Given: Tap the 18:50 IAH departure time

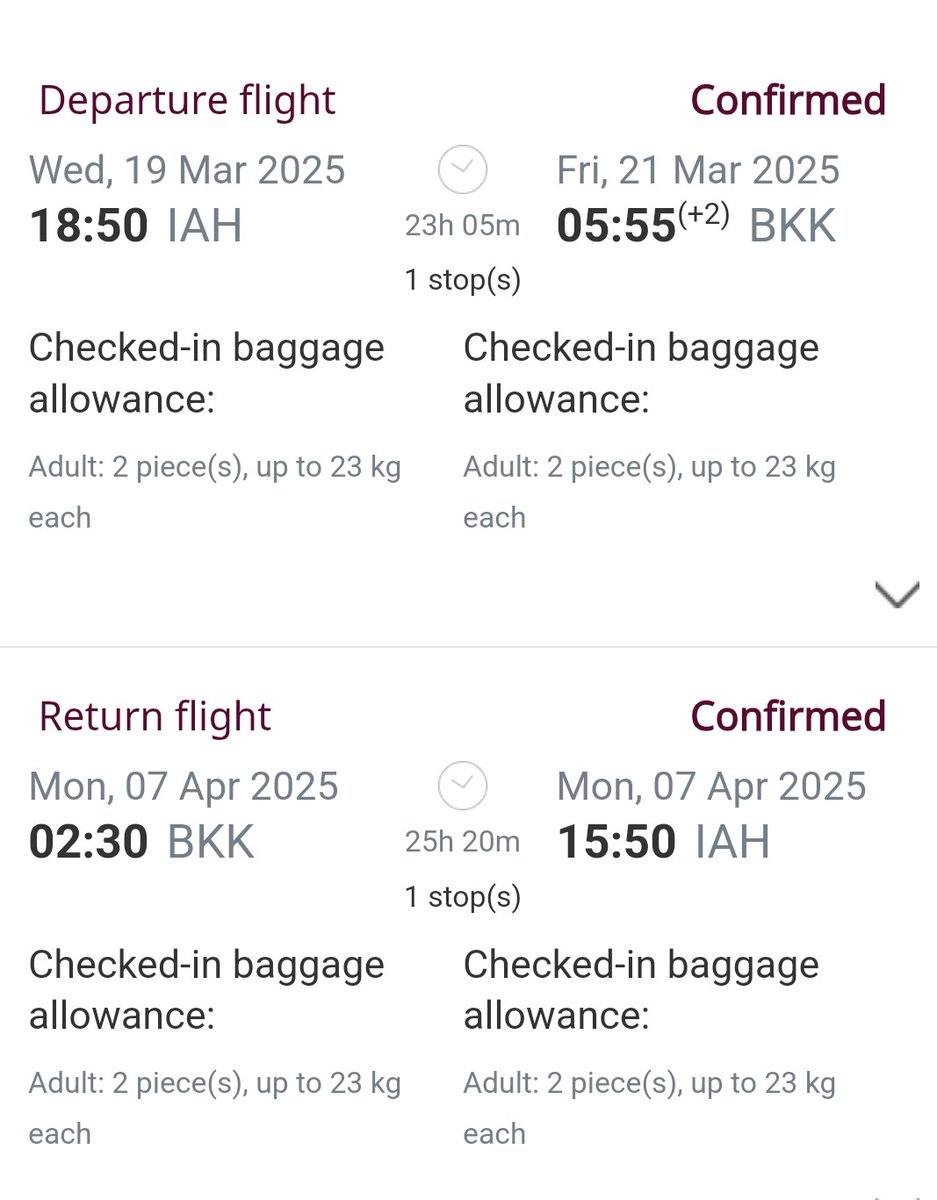Looking at the screenshot, I should pos(136,226).
